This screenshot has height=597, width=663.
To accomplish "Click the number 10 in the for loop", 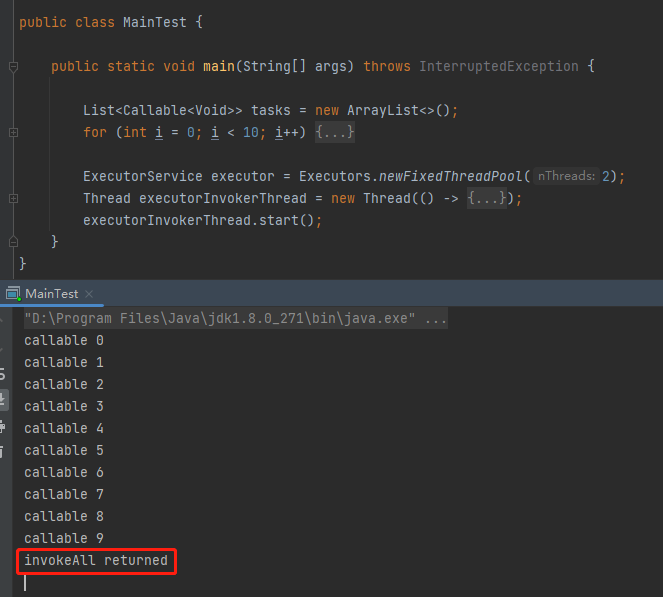I will pos(251,132).
